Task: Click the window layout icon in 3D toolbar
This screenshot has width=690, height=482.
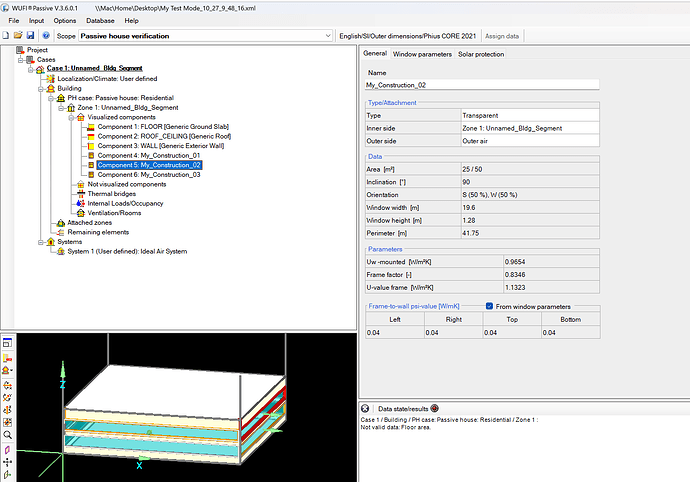Action: (7, 342)
